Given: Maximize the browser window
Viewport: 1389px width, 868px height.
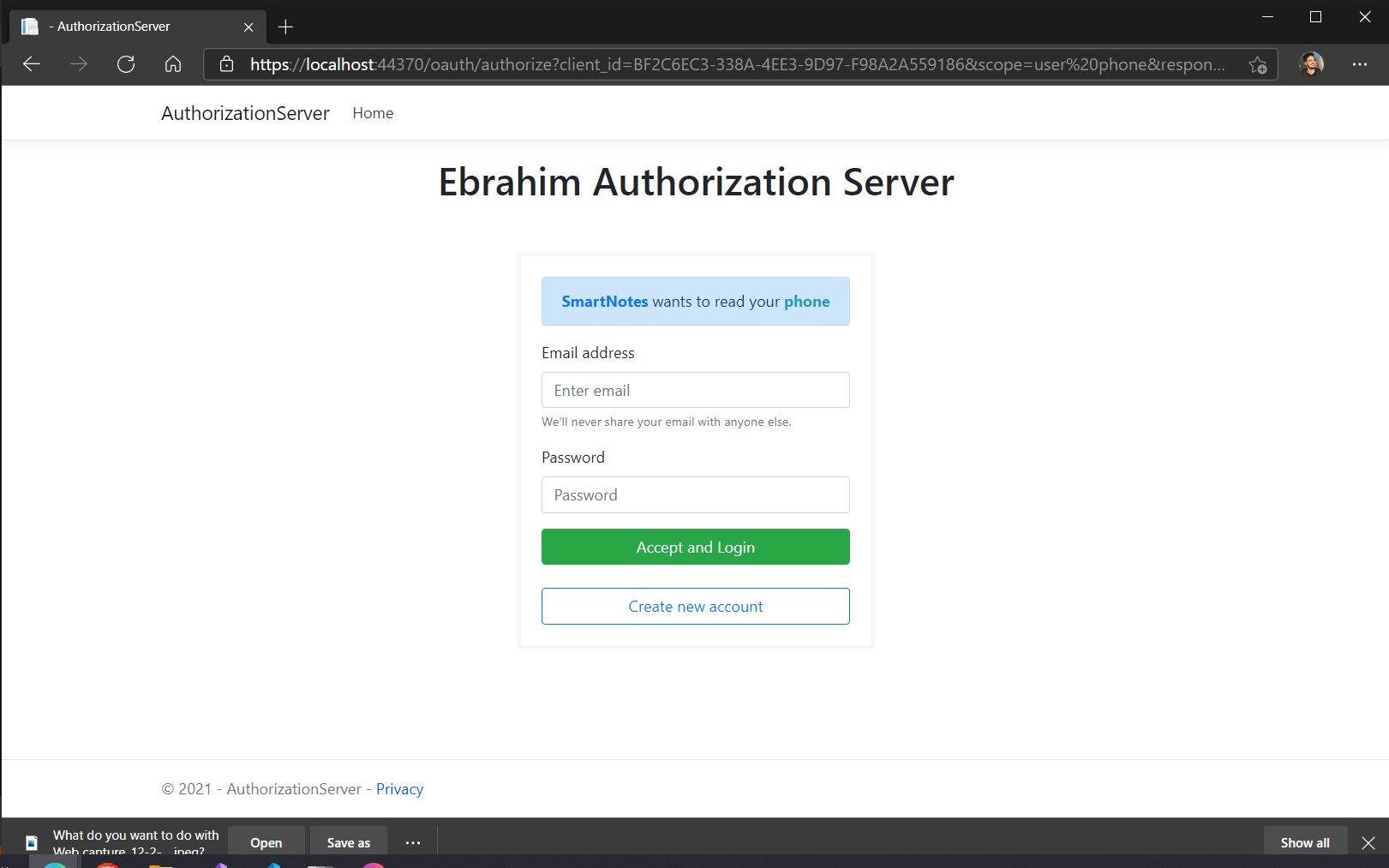Looking at the screenshot, I should [1315, 17].
